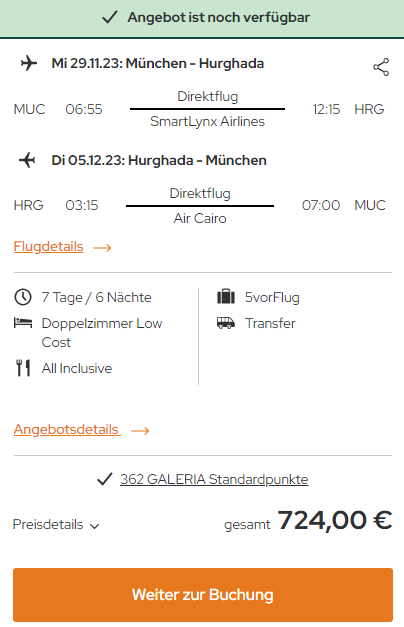Click the suitcase icon beside 5vorFlug
The width and height of the screenshot is (404, 627).
pyautogui.click(x=226, y=297)
